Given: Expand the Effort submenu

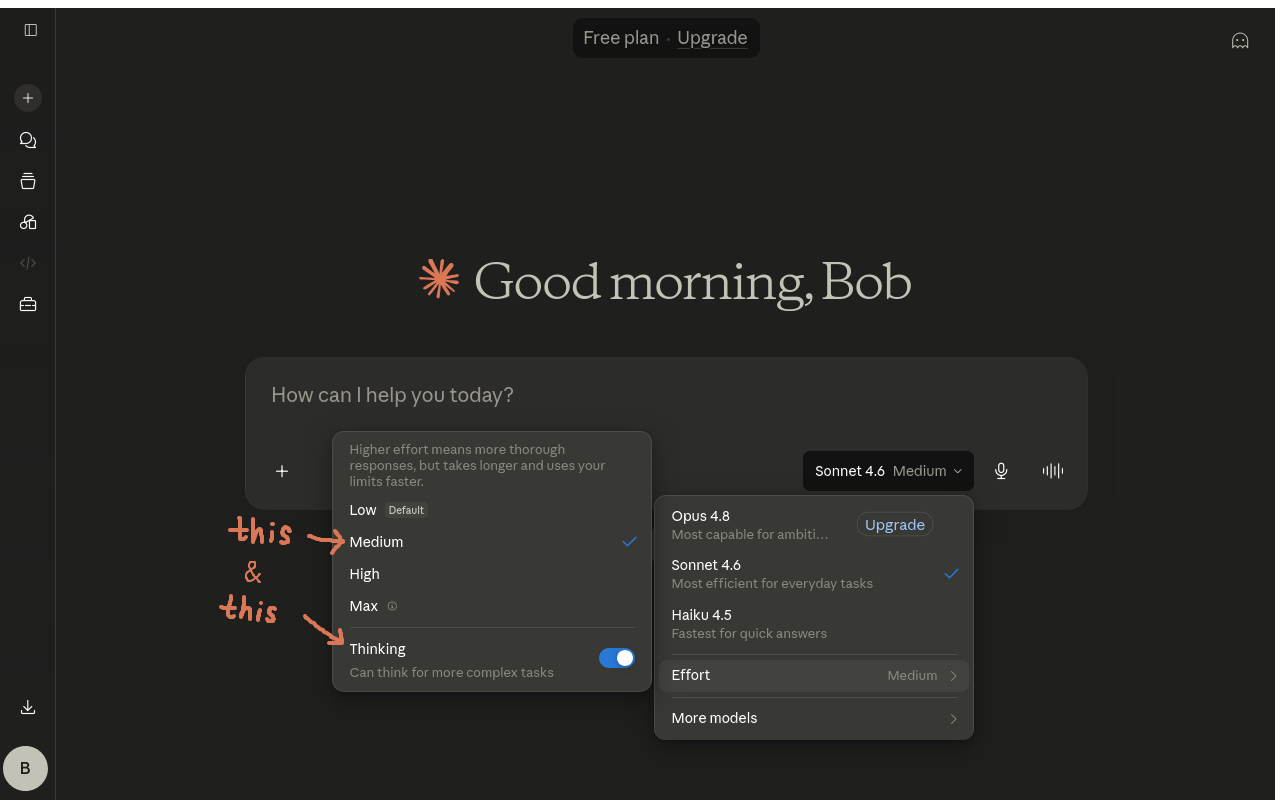Looking at the screenshot, I should pyautogui.click(x=814, y=676).
